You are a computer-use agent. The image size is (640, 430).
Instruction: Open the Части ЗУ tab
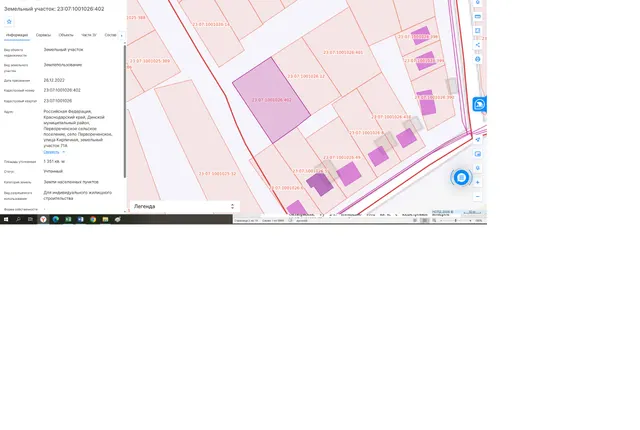89,35
